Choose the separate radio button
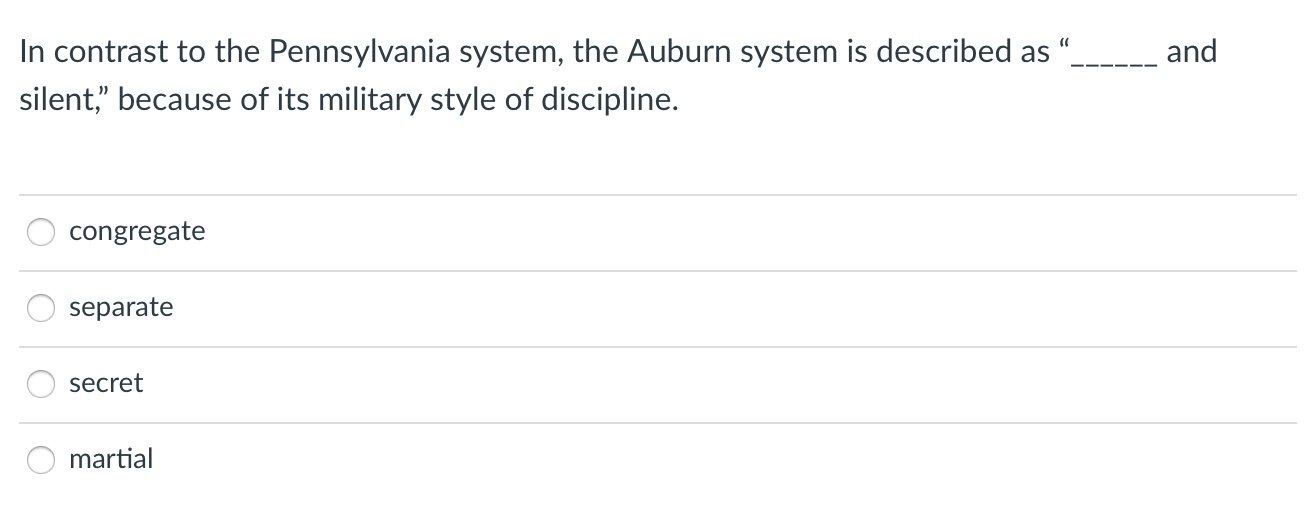 (41, 309)
